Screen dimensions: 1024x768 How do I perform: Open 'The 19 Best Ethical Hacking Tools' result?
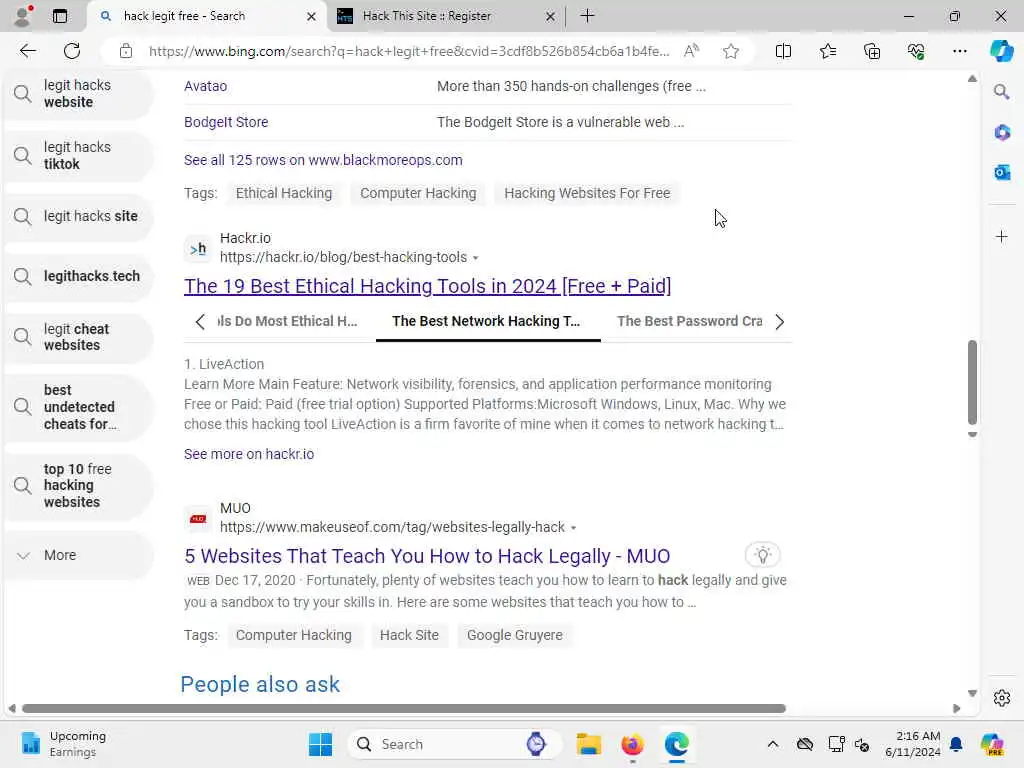pyautogui.click(x=427, y=286)
